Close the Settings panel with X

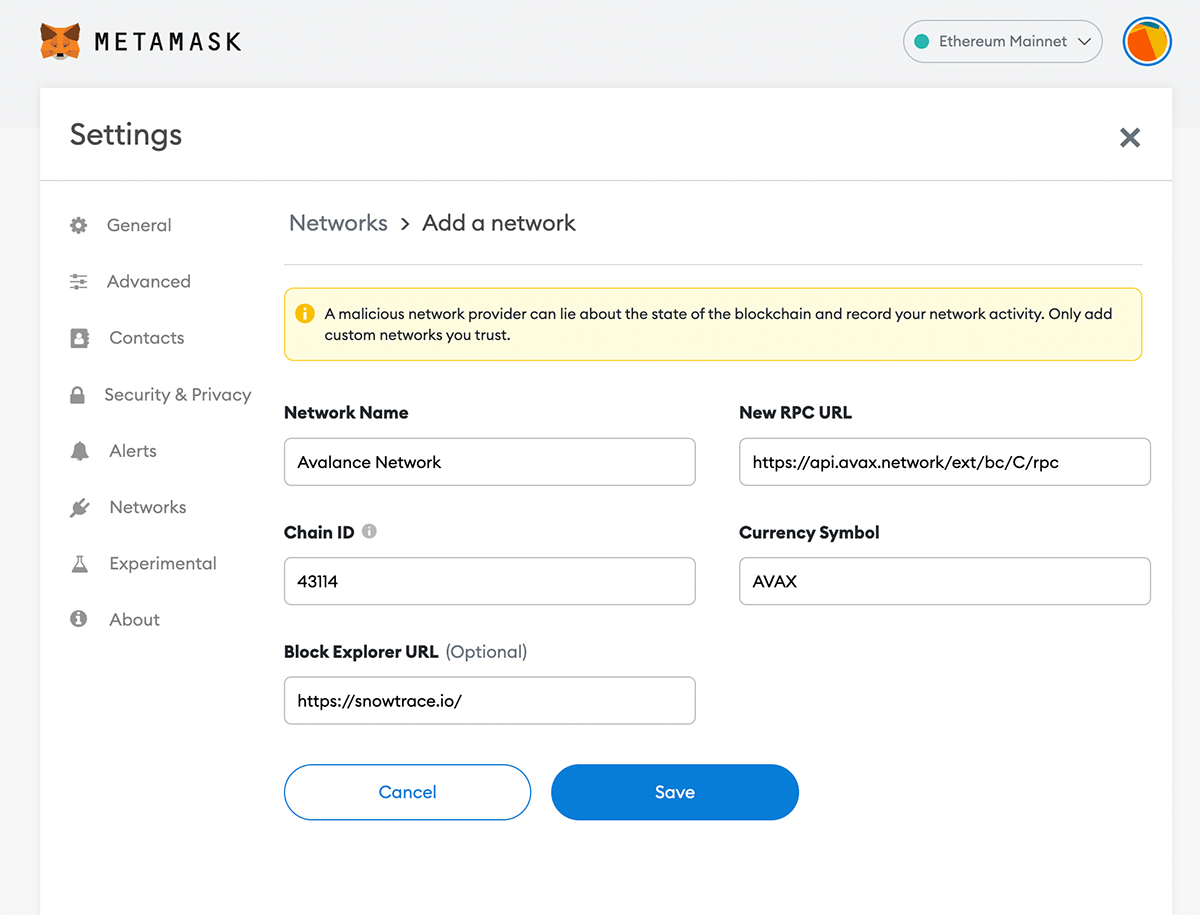pos(1130,138)
